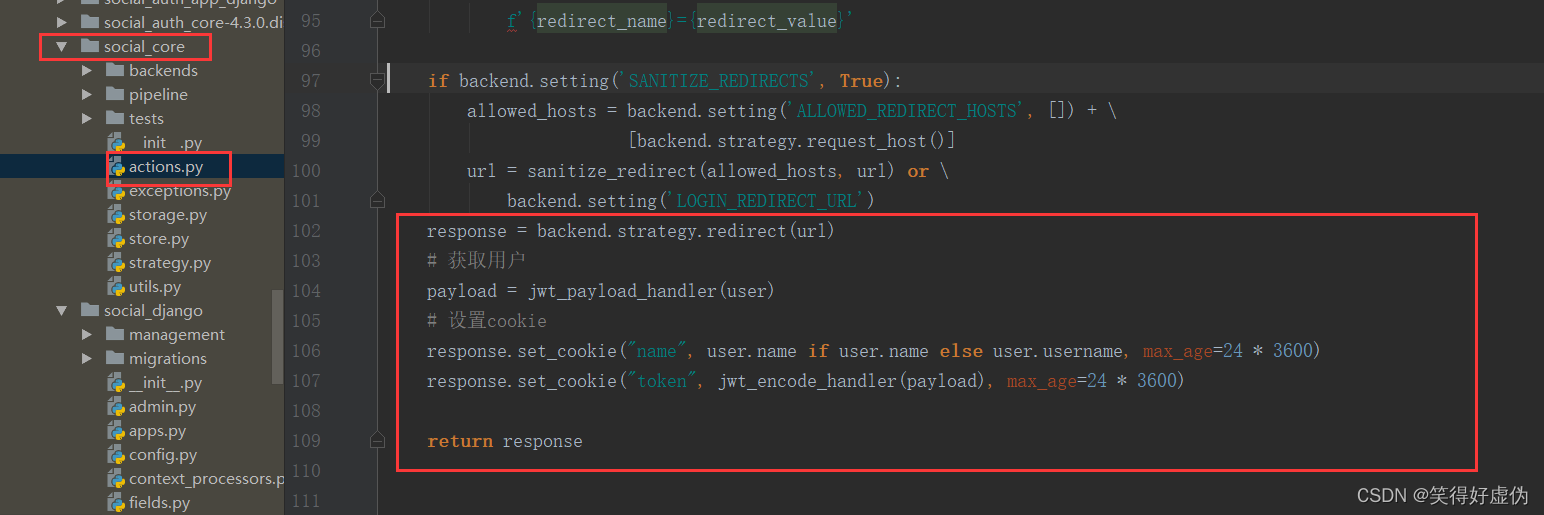Collapse the social_core folder arrow
The width and height of the screenshot is (1544, 515).
(x=62, y=46)
